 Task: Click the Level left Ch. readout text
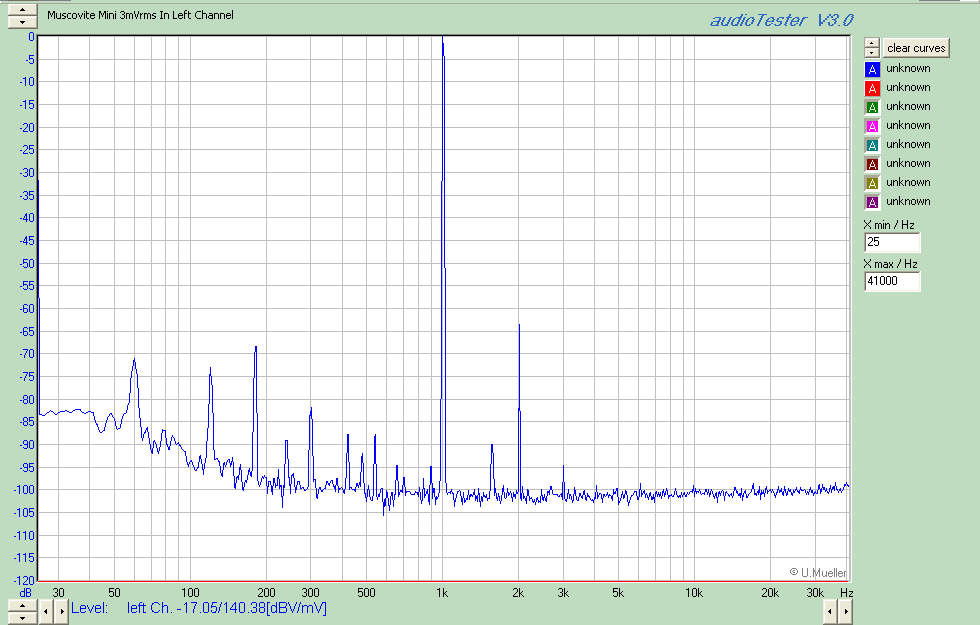point(199,608)
